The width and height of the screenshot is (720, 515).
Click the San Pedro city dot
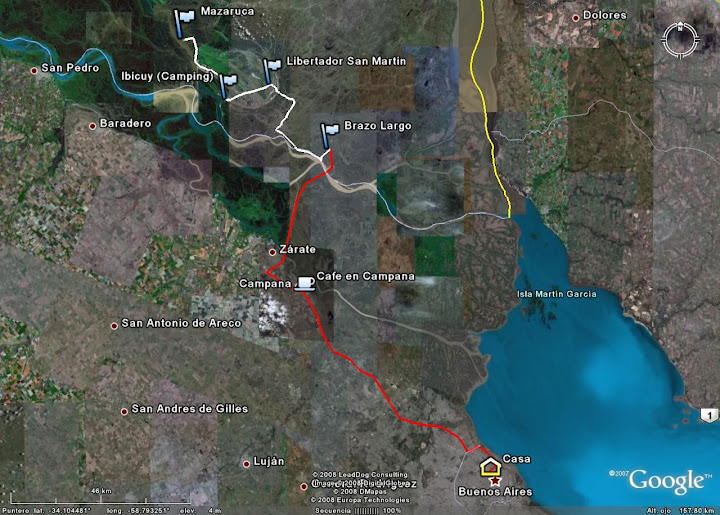coord(34,71)
